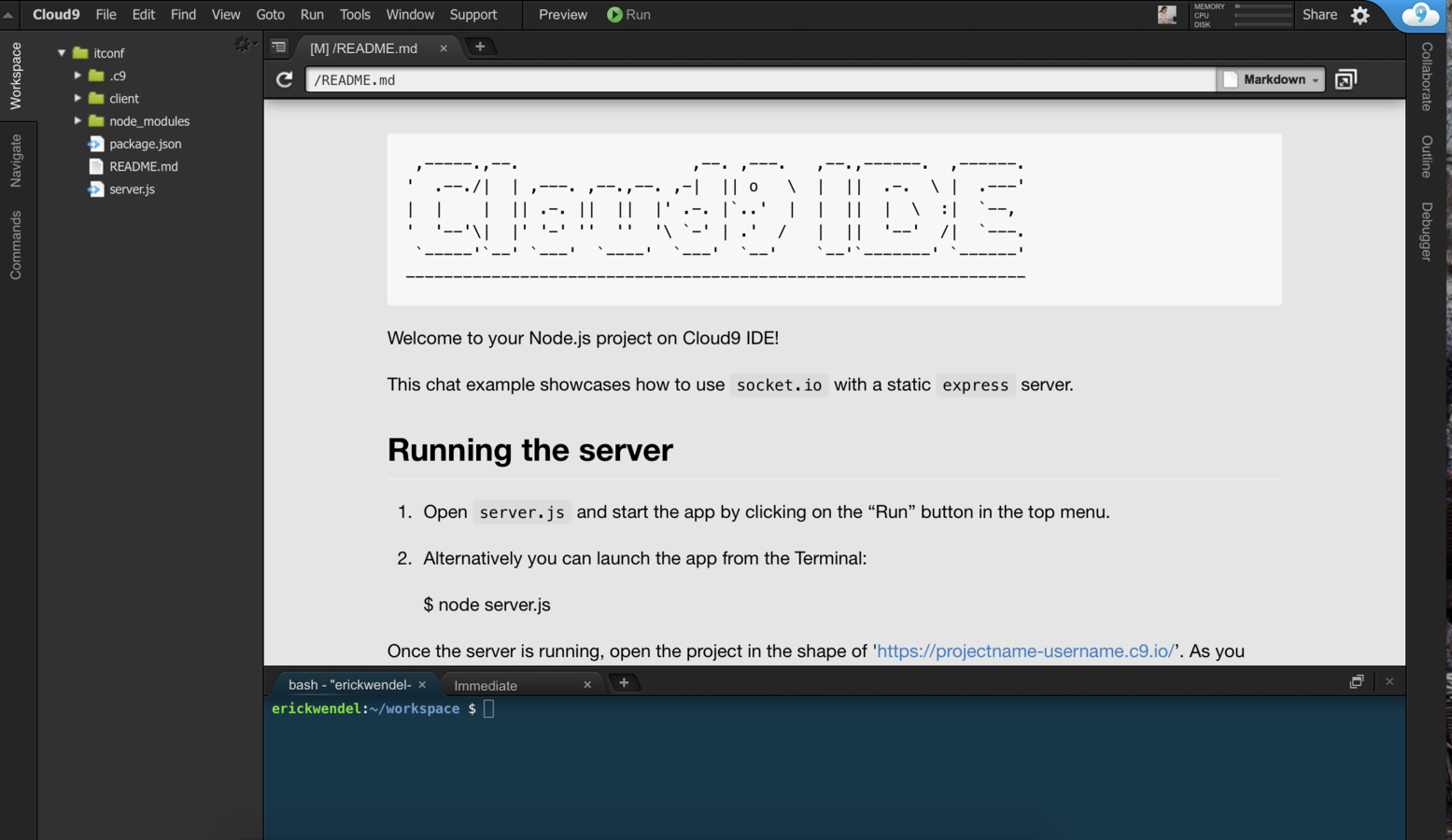1452x840 pixels.
Task: Open the Support menu
Action: [473, 15]
